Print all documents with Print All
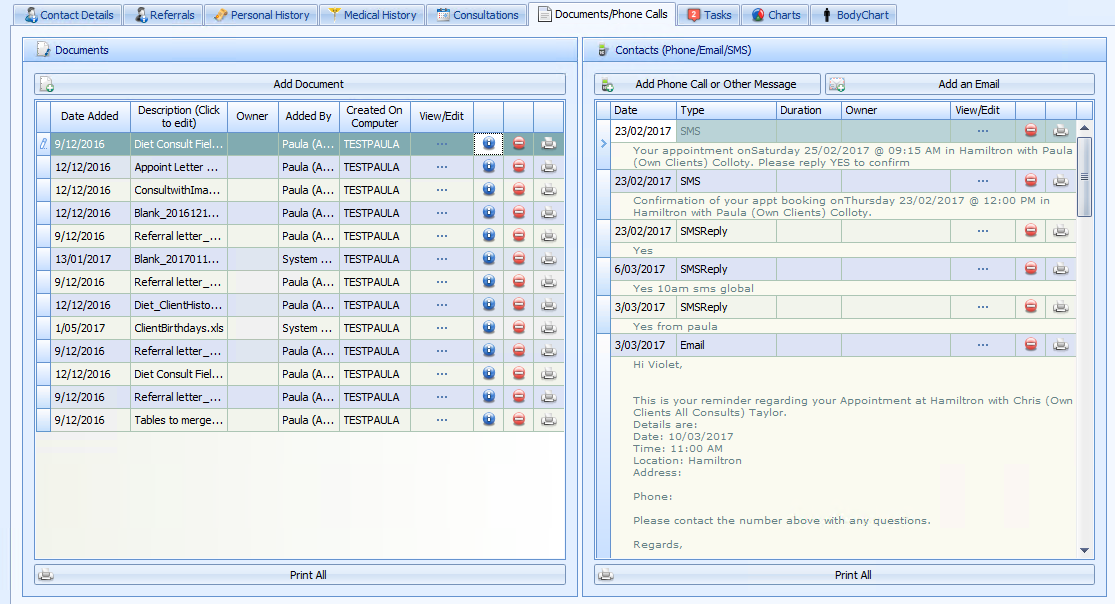The image size is (1115, 604). click(x=300, y=575)
